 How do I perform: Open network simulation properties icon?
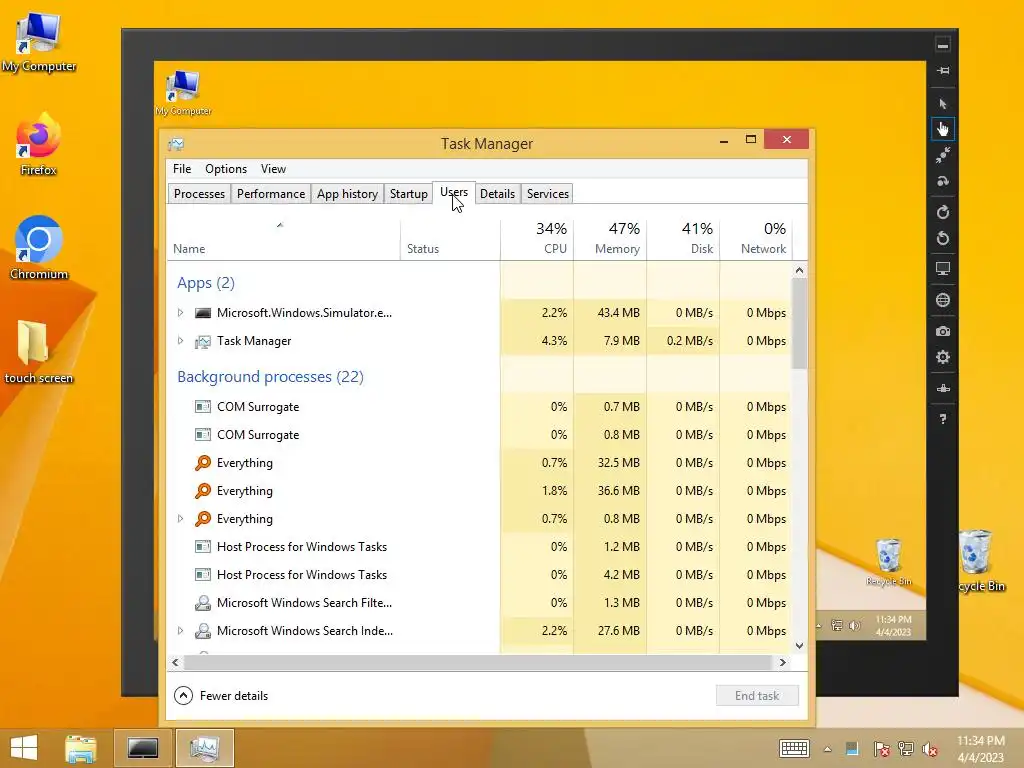(x=942, y=389)
